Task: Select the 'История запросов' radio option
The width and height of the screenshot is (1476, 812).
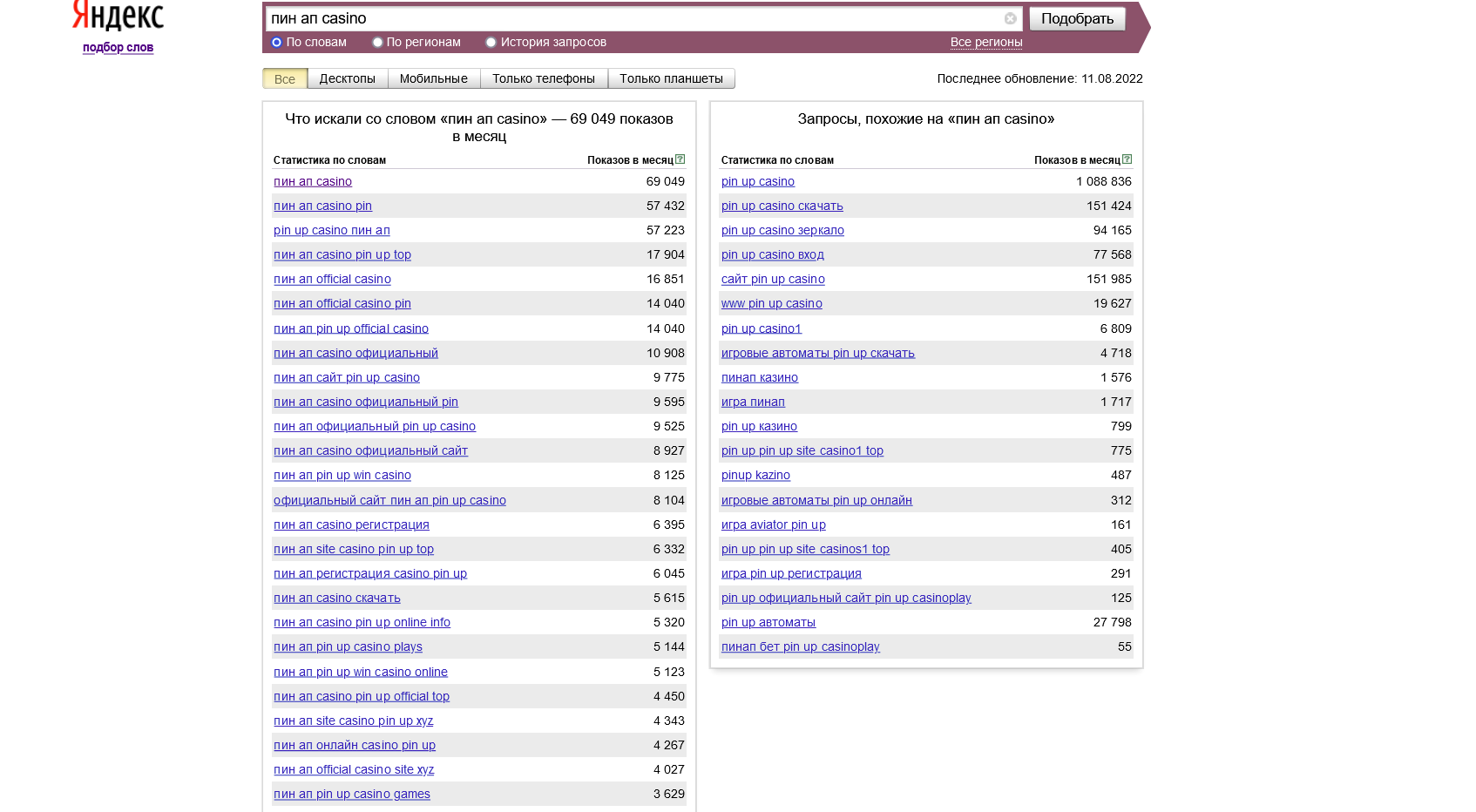Action: (x=491, y=42)
